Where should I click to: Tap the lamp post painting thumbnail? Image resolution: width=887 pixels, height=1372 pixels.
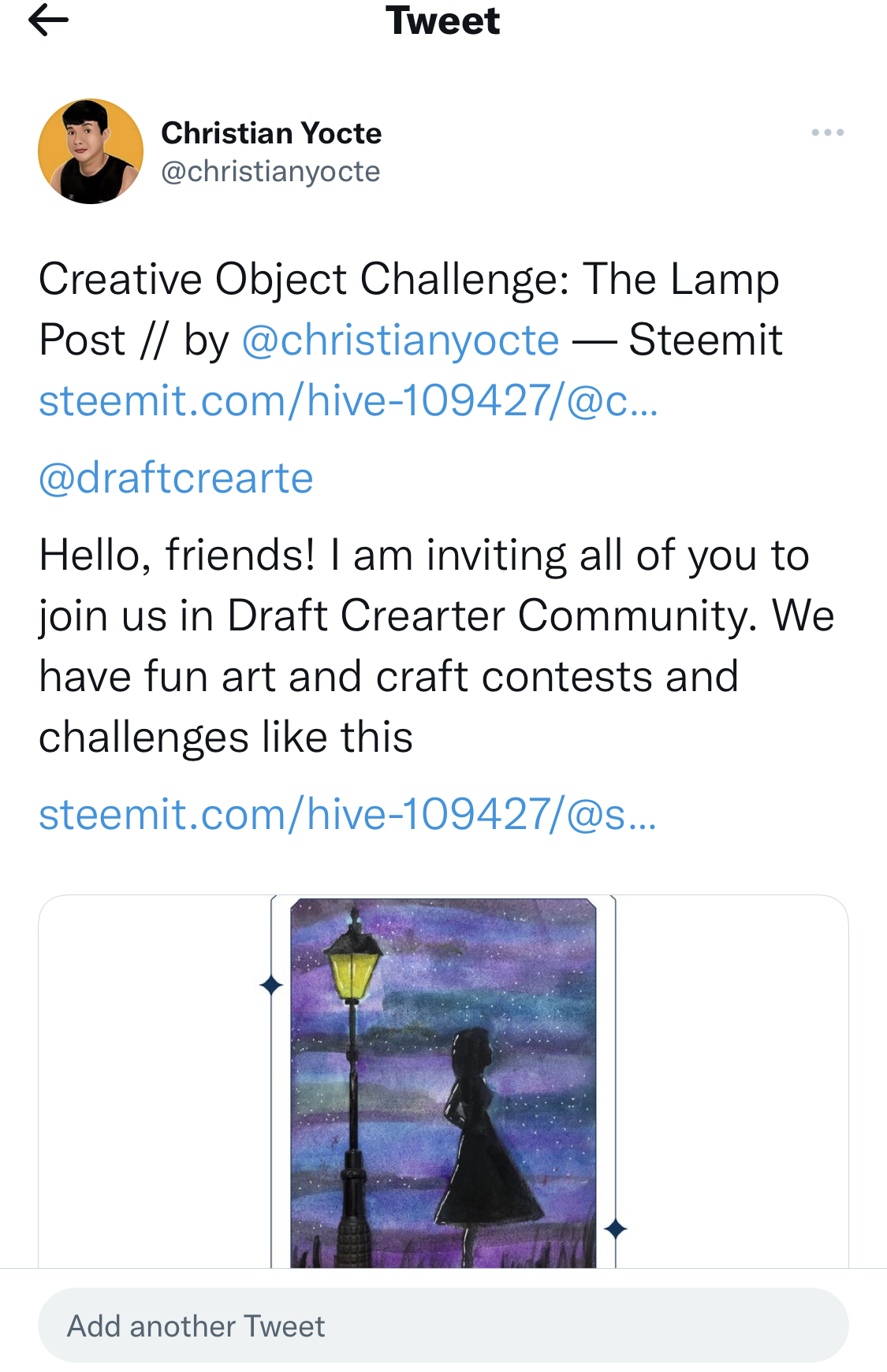click(x=443, y=1081)
